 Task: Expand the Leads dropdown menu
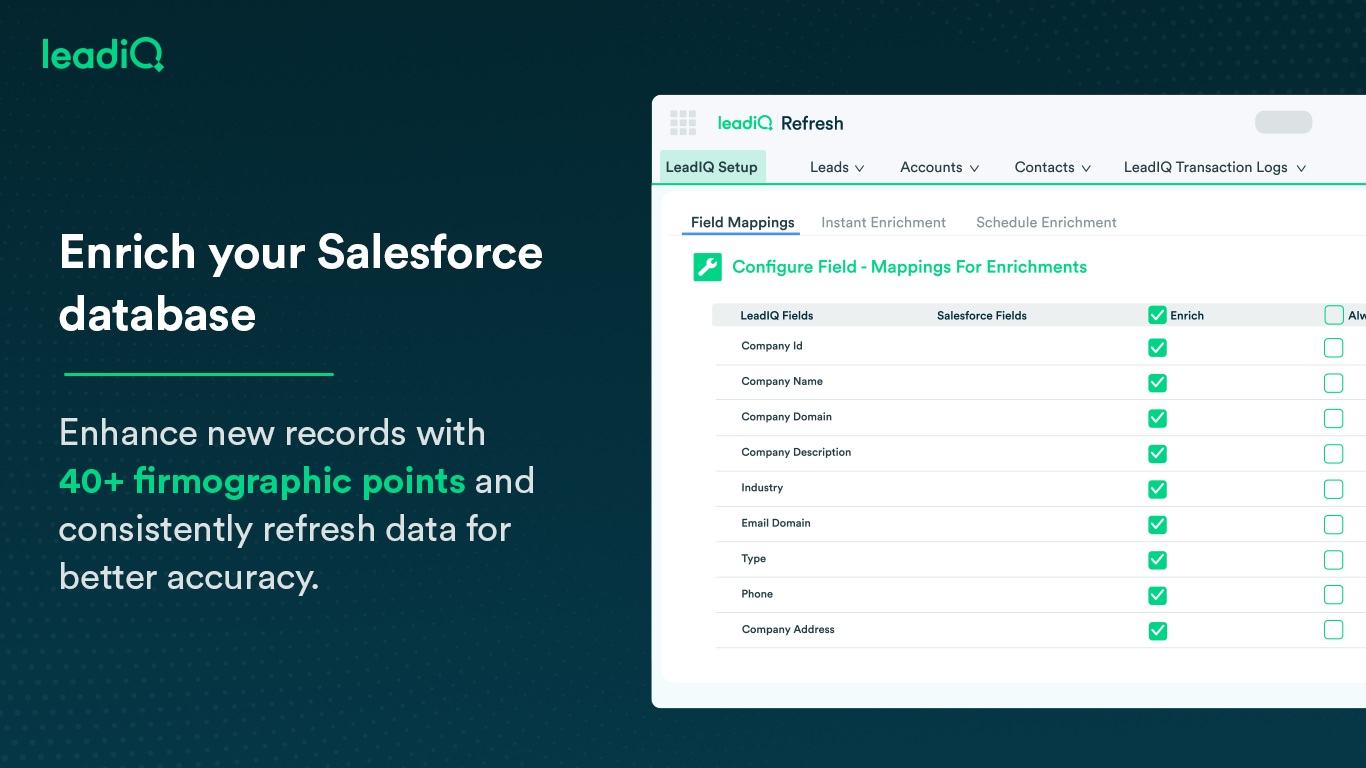(x=837, y=167)
